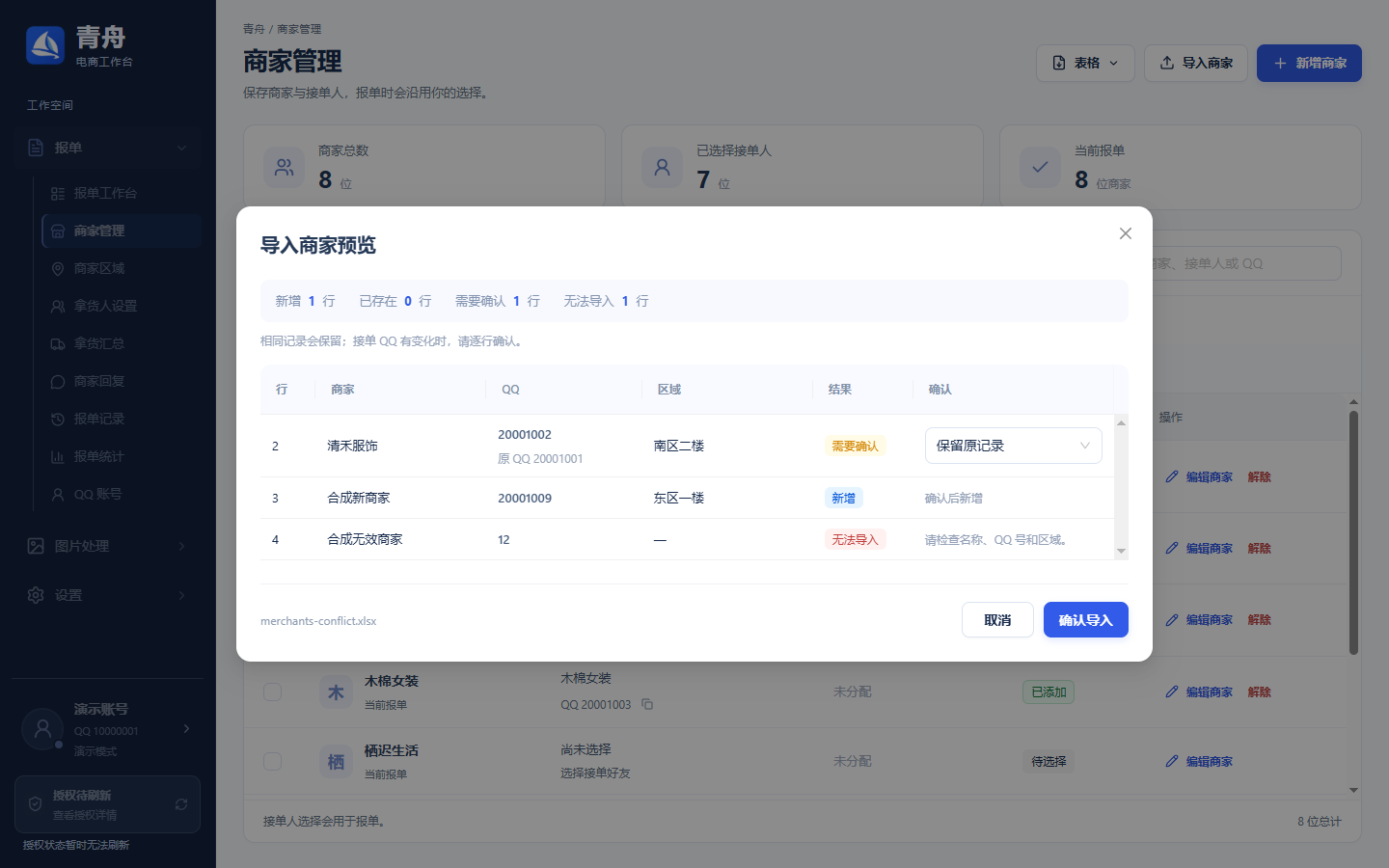
Task: Click the 待选择 status tag
Action: tap(1049, 761)
